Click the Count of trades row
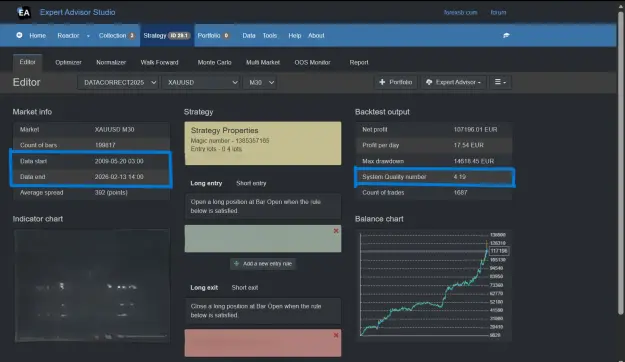Viewport: 625px width, 362px height. [433, 193]
